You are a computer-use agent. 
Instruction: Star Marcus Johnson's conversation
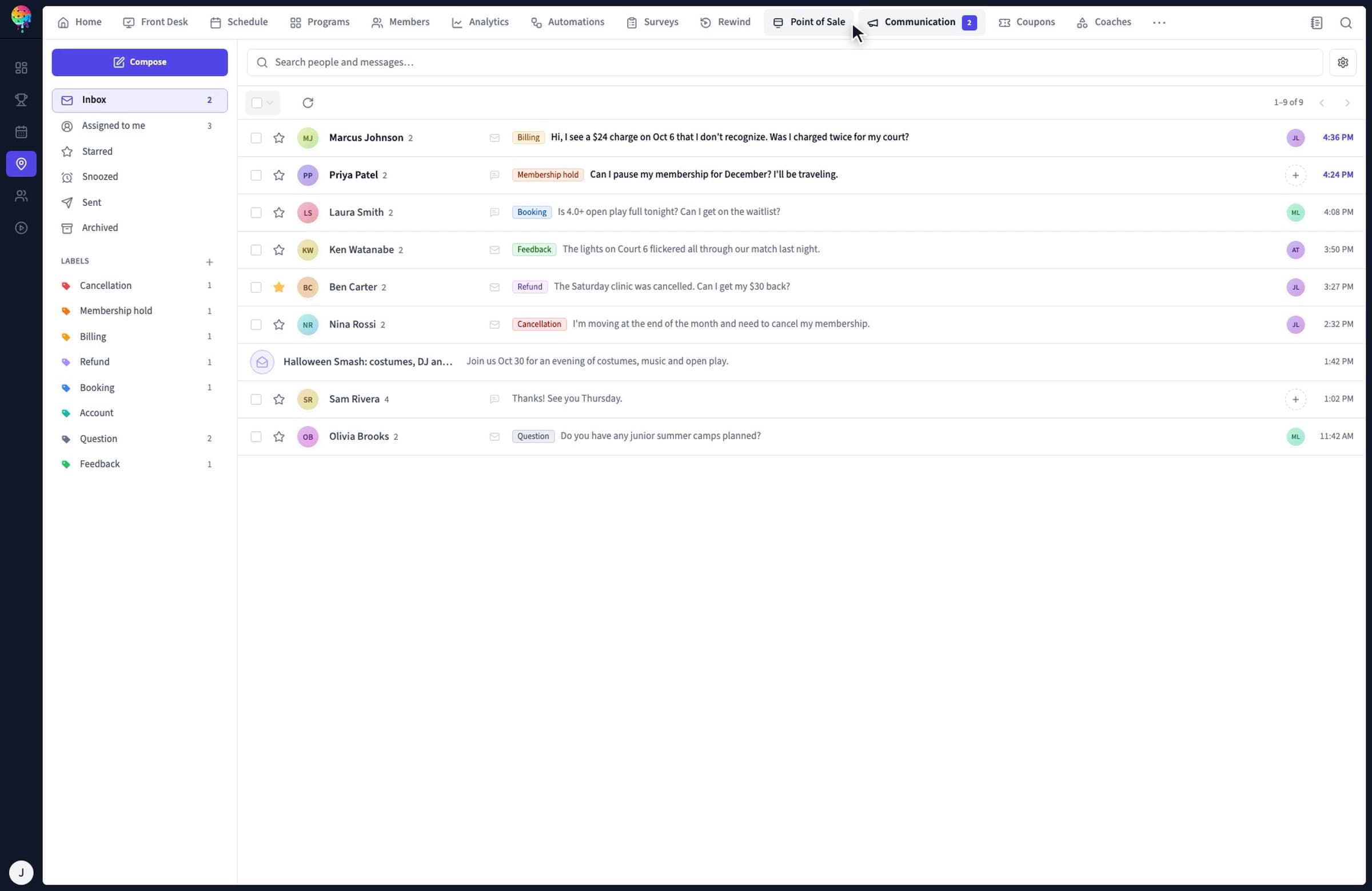click(279, 138)
